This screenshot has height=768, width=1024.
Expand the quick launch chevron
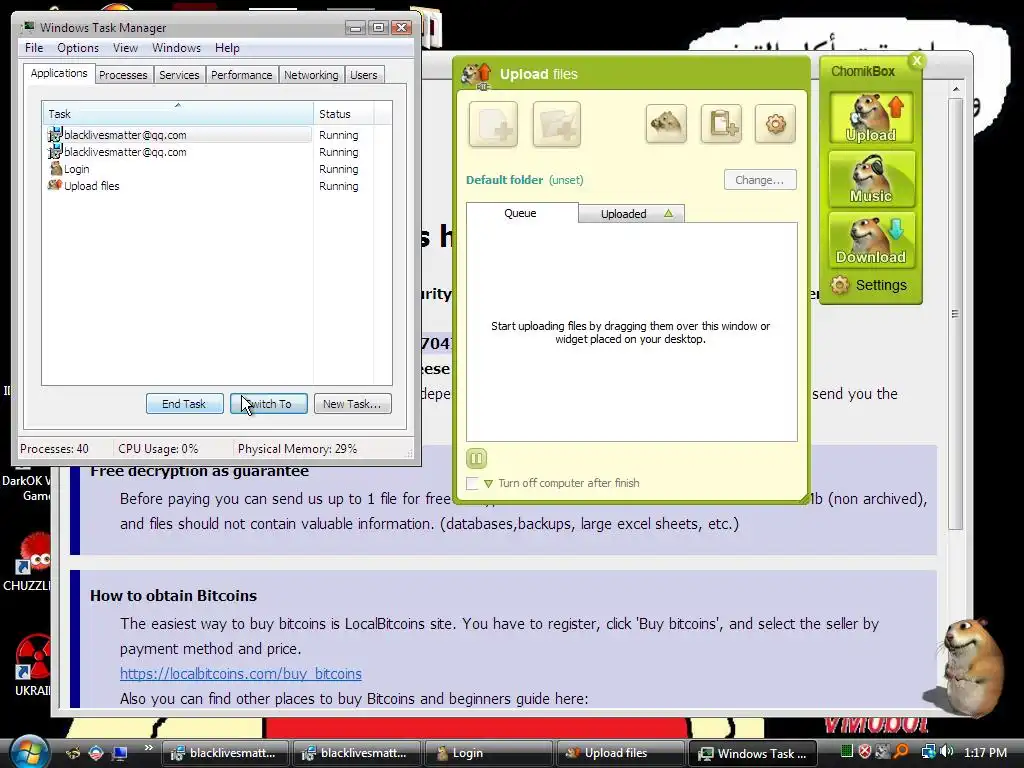pos(148,748)
